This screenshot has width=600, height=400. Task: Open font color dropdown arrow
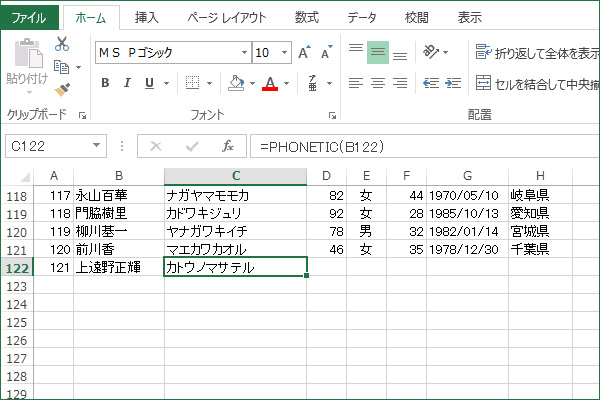[286, 83]
